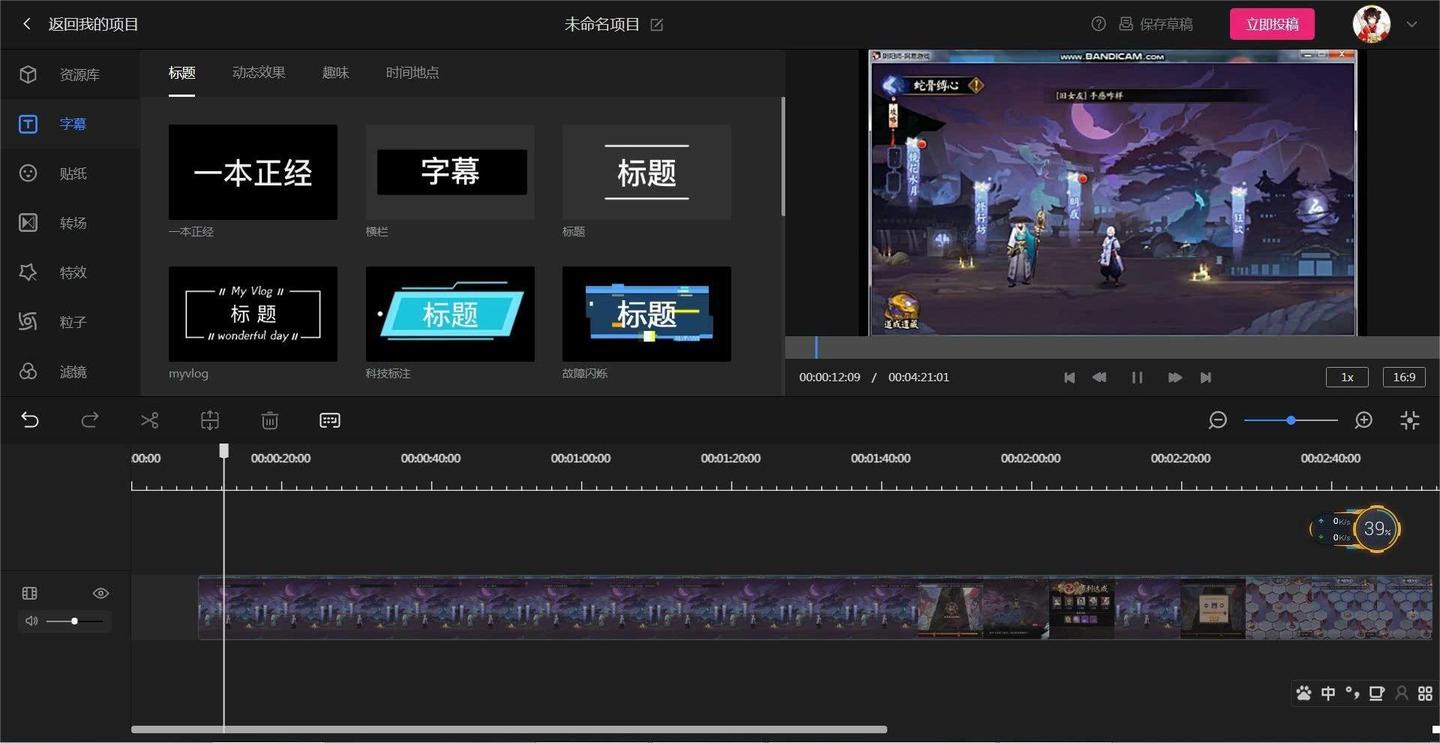Split the clip with the scissors tool
This screenshot has height=743, width=1440.
click(x=150, y=420)
